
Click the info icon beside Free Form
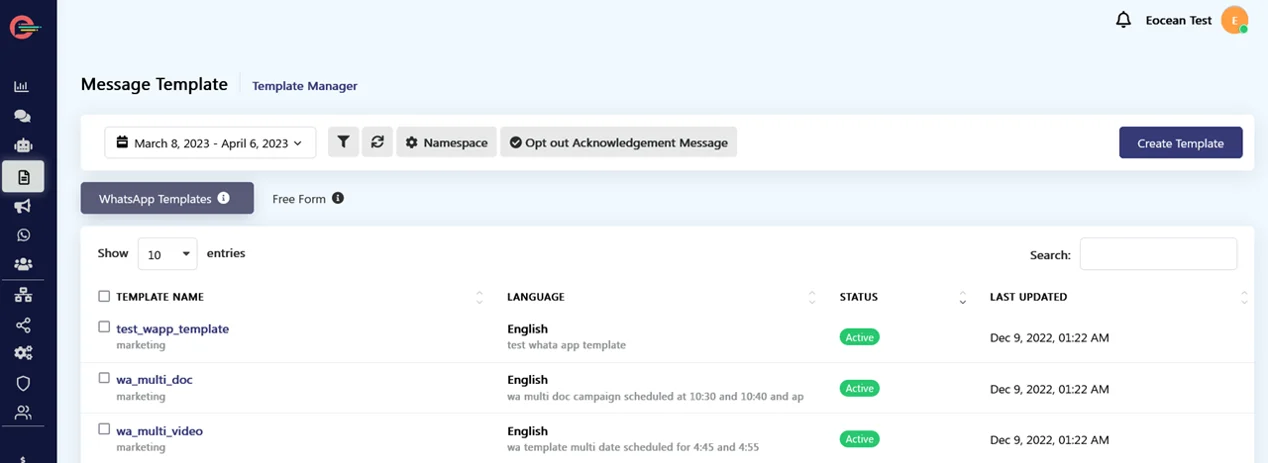(338, 198)
